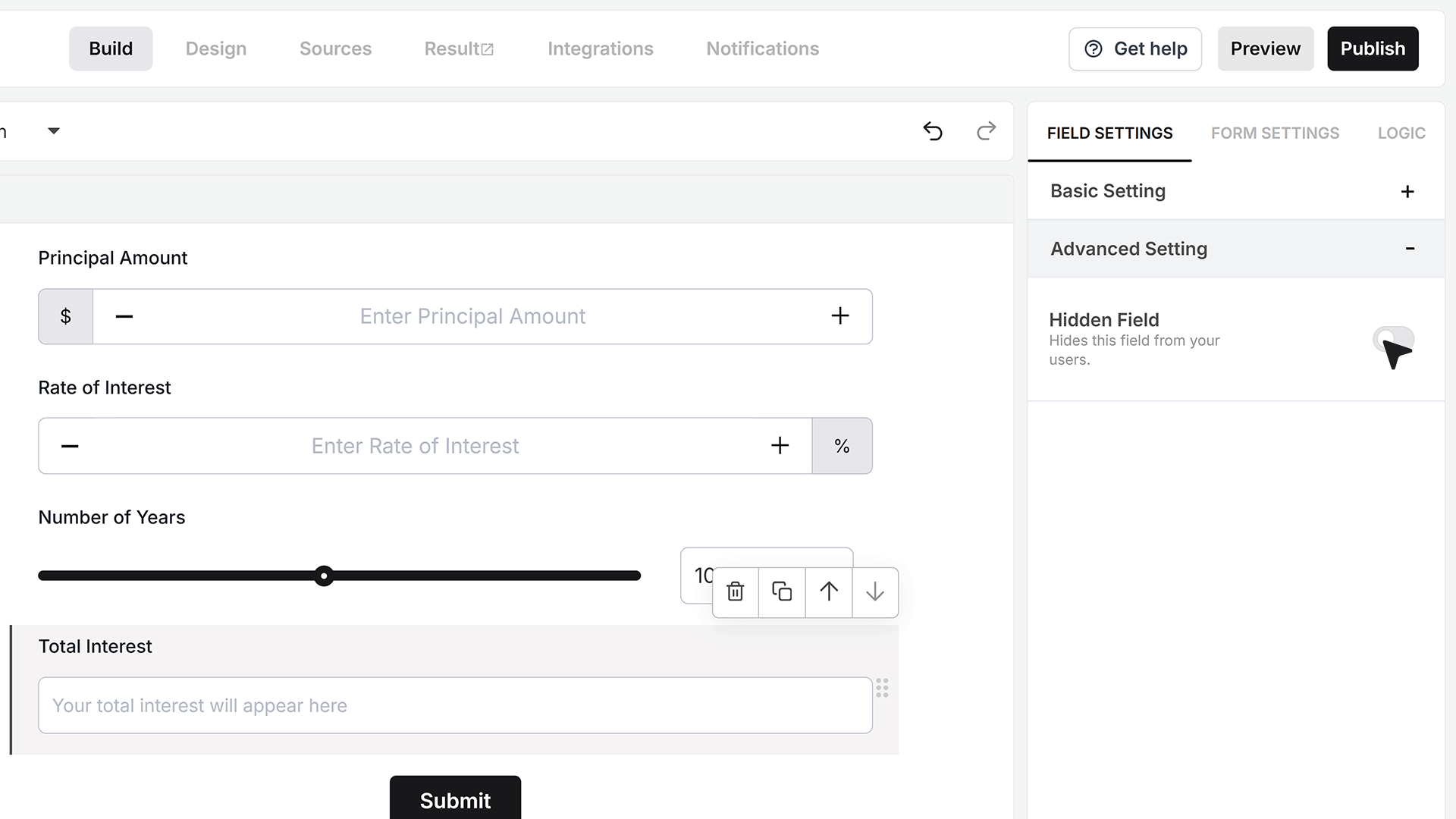Viewport: 1456px width, 819px height.
Task: Select the Form Settings tab
Action: [1275, 133]
